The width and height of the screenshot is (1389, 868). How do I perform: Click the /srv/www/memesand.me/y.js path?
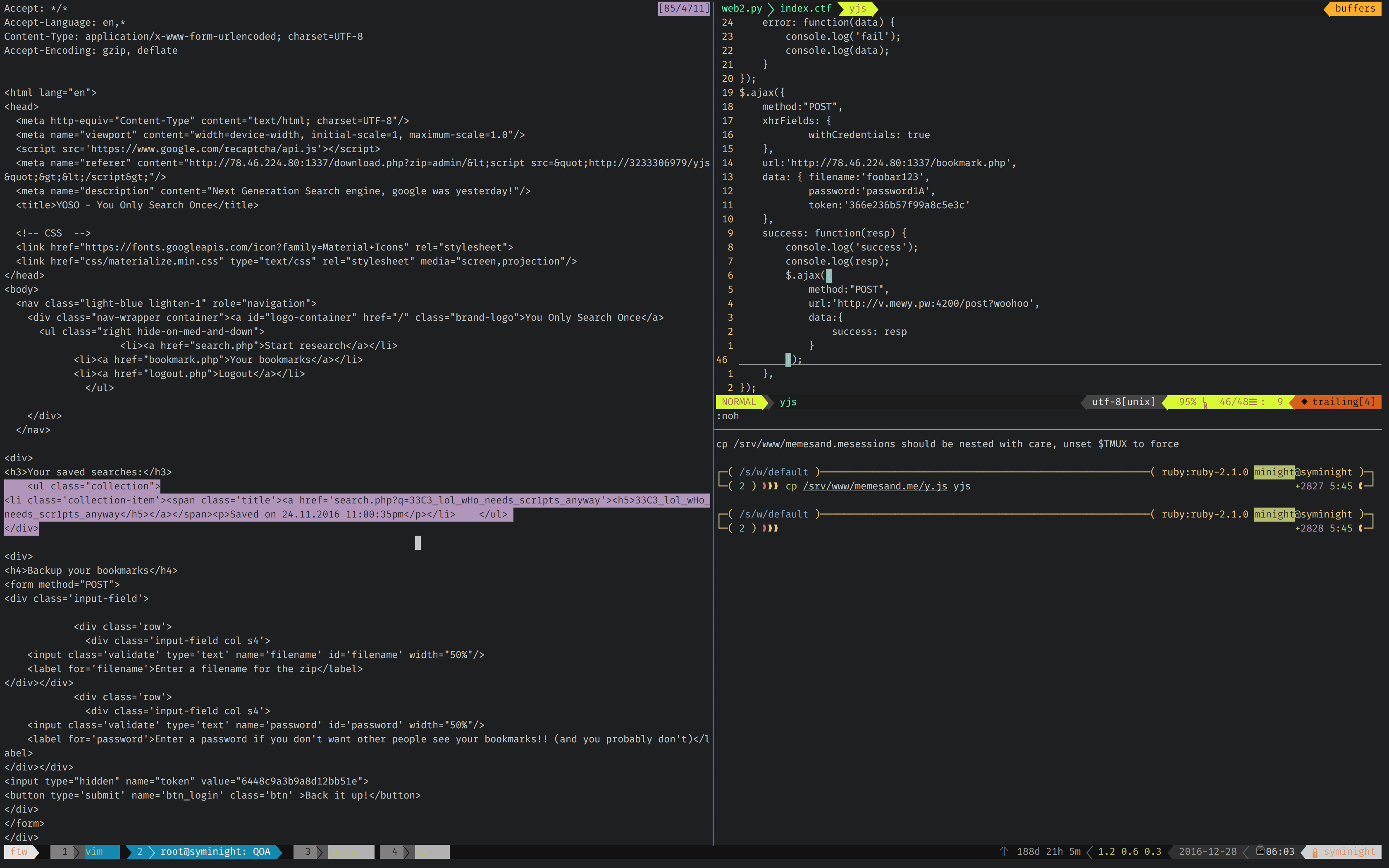coord(875,486)
